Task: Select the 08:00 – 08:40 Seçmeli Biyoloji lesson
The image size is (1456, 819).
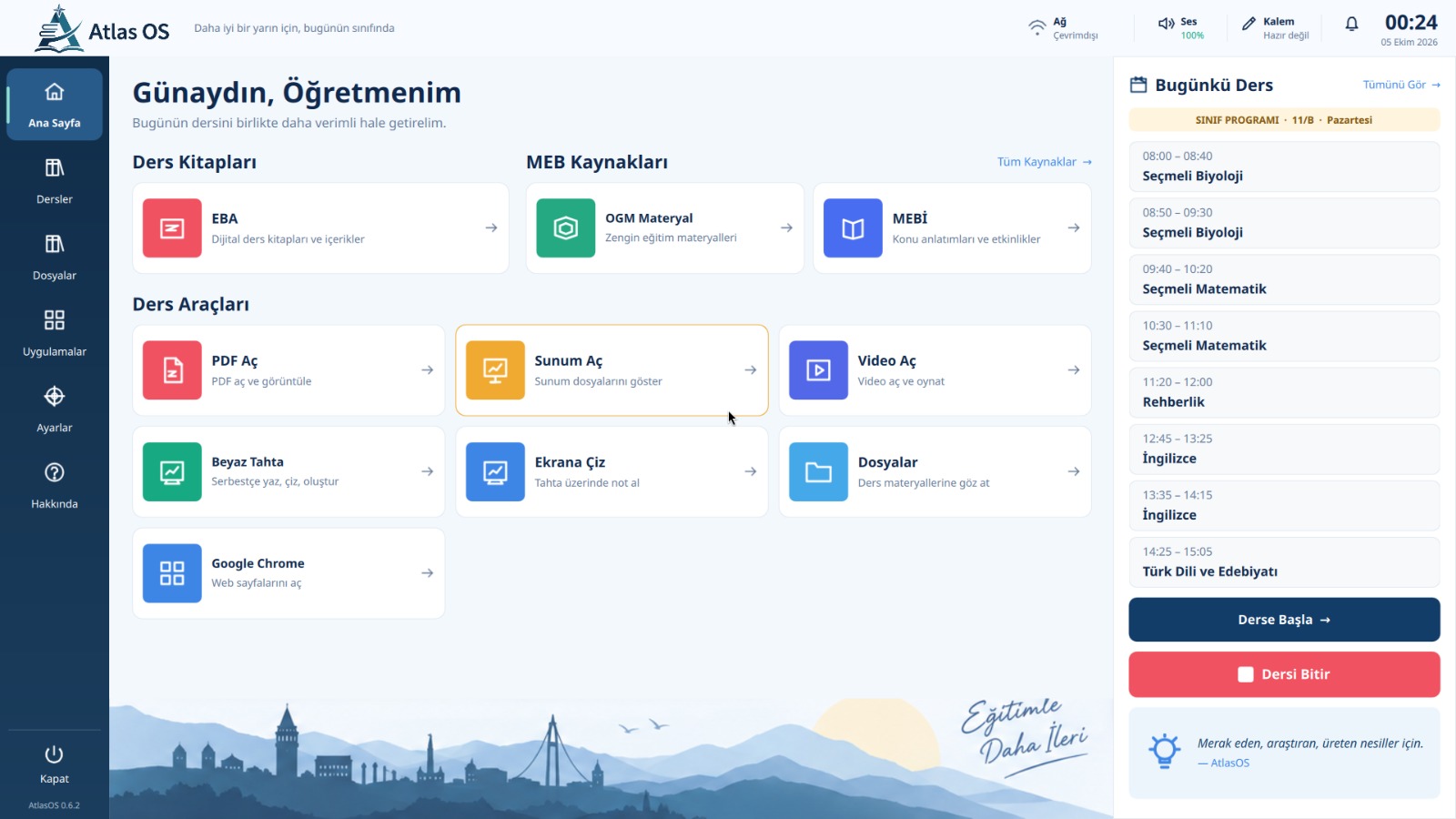Action: pos(1284,167)
